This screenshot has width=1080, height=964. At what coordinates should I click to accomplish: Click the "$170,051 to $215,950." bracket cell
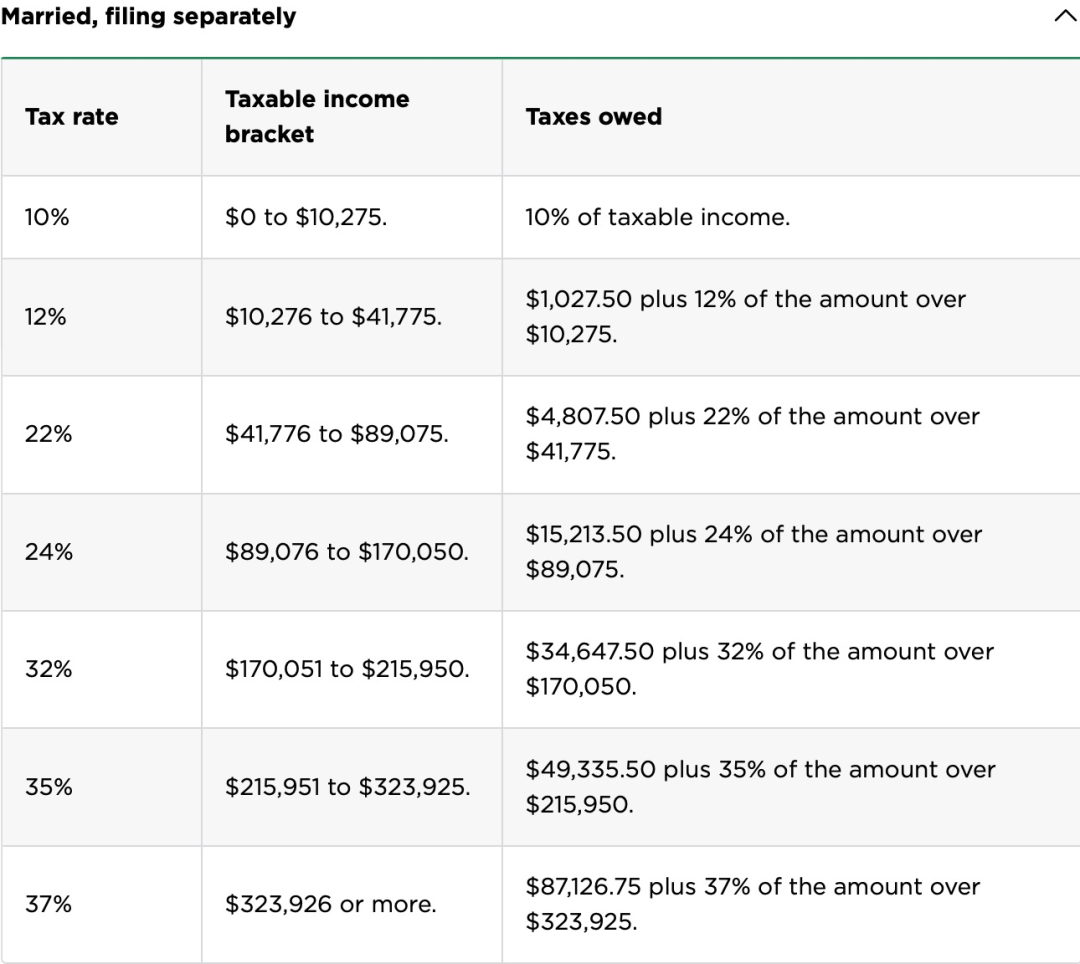pyautogui.click(x=347, y=669)
